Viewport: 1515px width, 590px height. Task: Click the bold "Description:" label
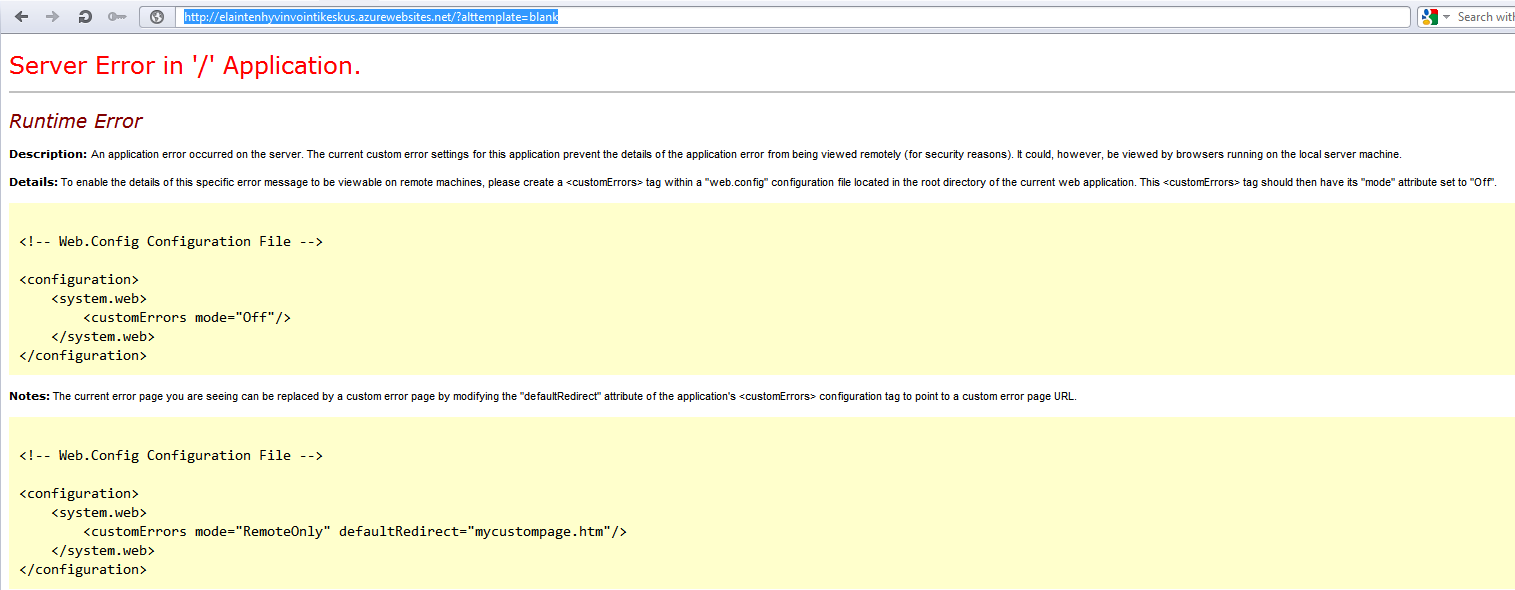pos(48,154)
